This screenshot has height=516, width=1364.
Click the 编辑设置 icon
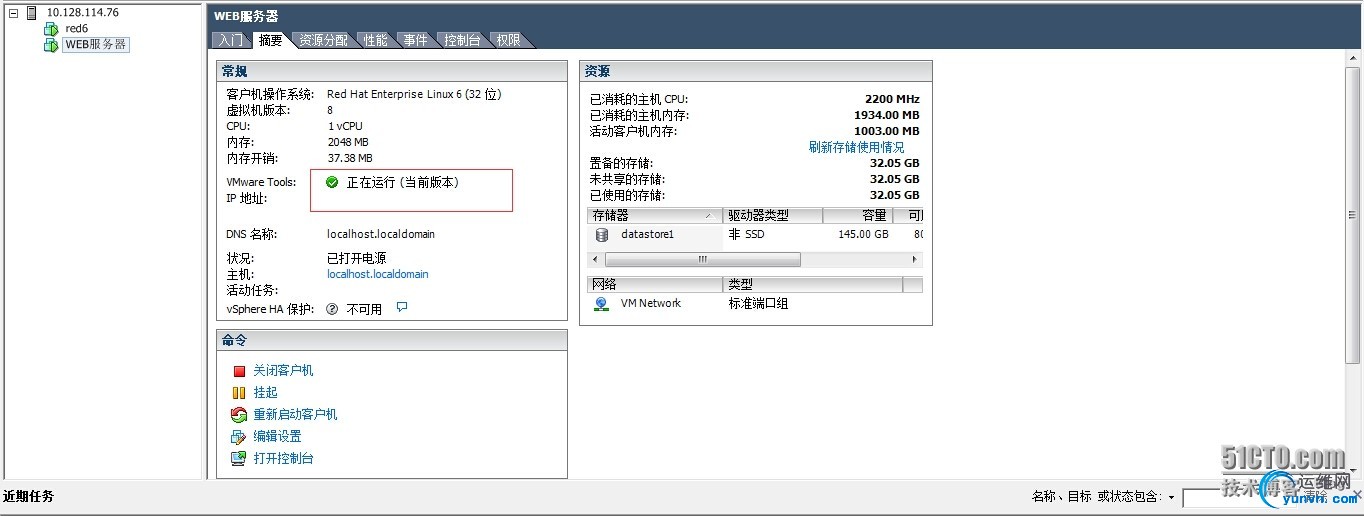click(x=238, y=437)
